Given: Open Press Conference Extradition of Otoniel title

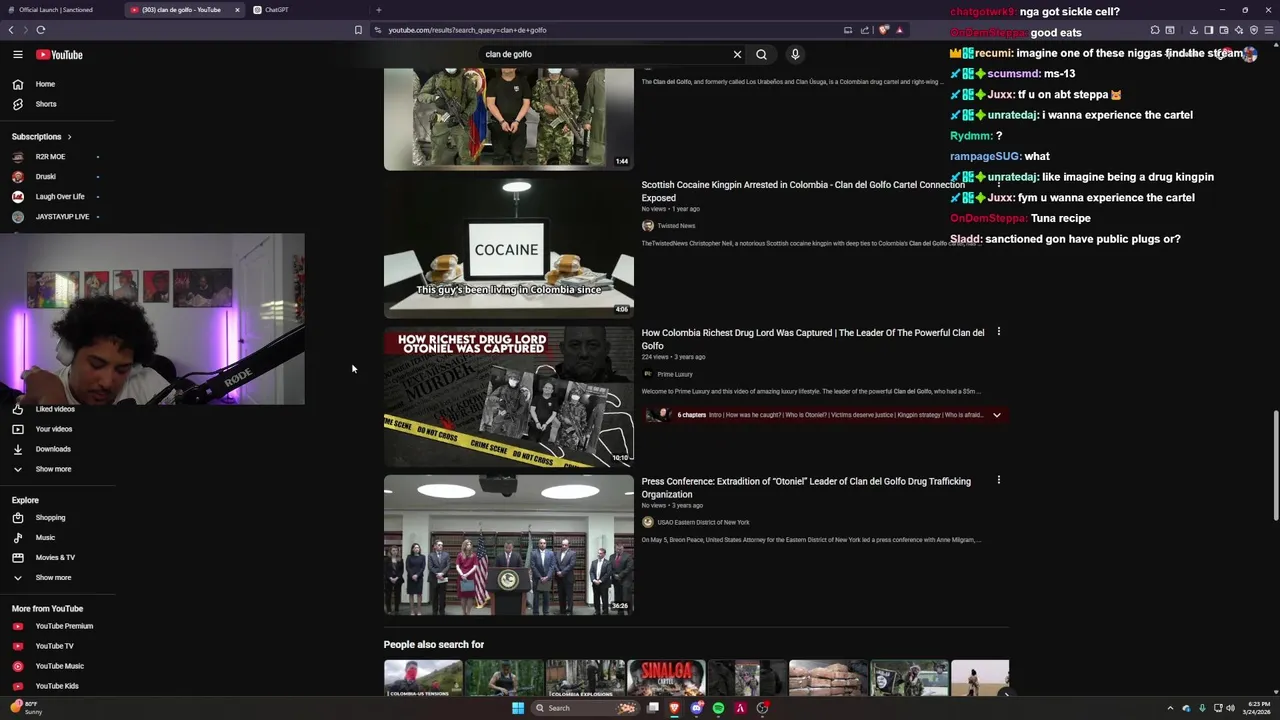Looking at the screenshot, I should point(806,488).
